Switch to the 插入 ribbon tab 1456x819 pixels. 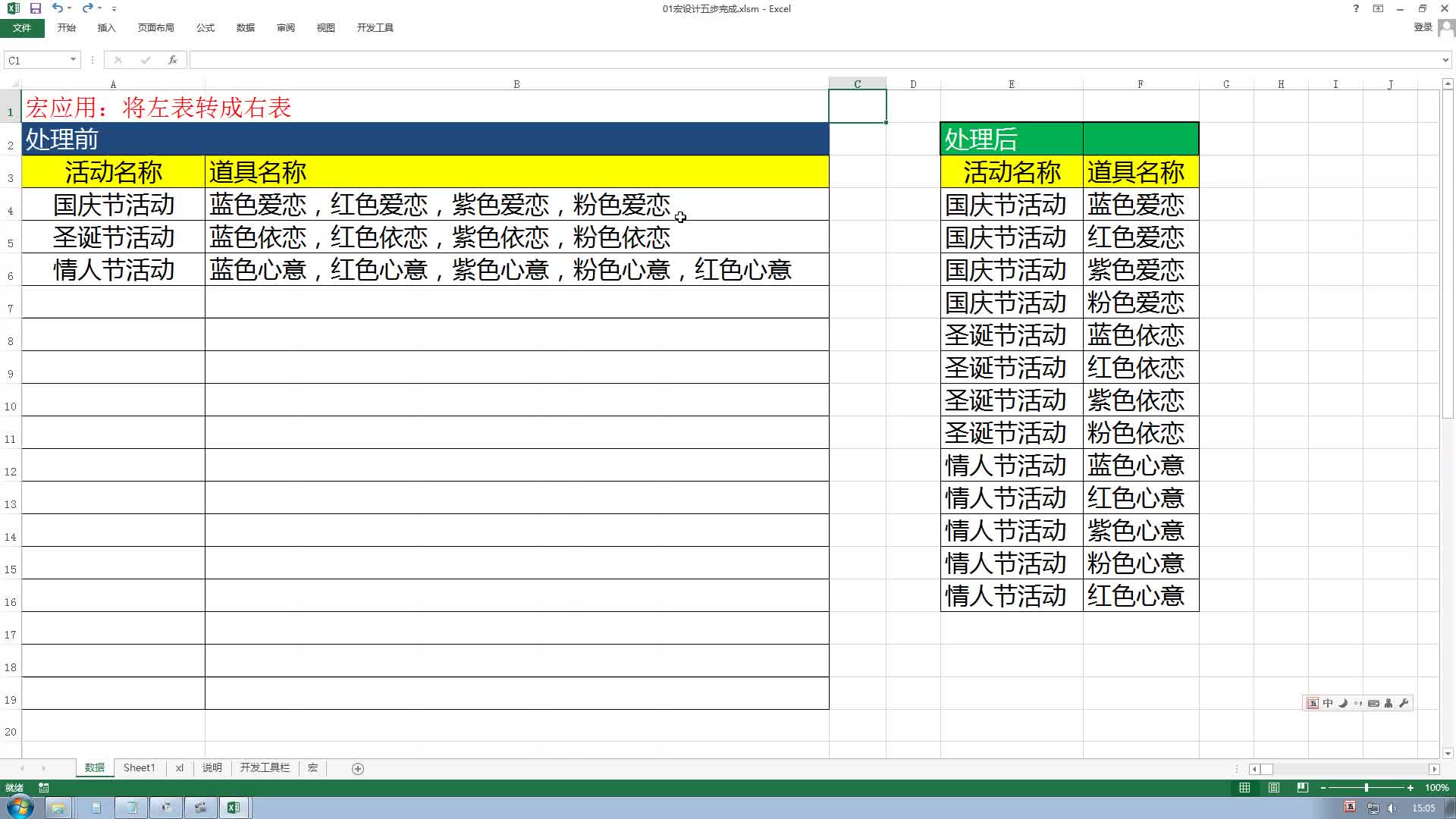pos(107,28)
